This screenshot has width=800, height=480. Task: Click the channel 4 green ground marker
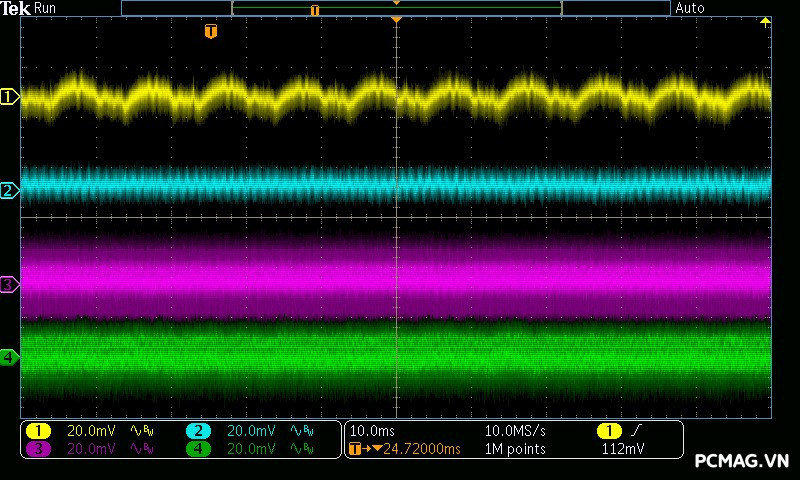pyautogui.click(x=9, y=357)
